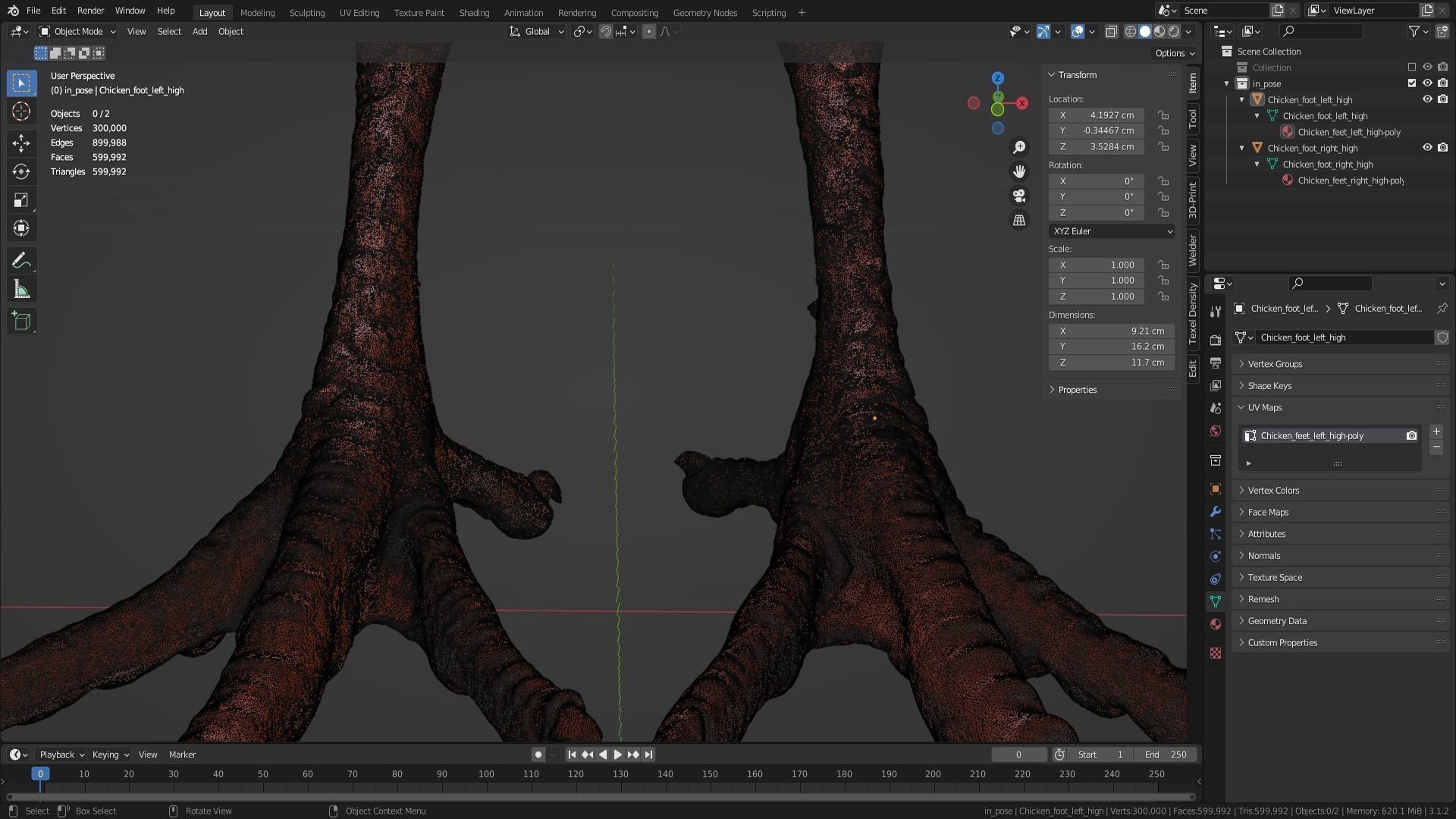Open Render properties camera tab
The width and height of the screenshot is (1456, 819).
(x=1216, y=340)
